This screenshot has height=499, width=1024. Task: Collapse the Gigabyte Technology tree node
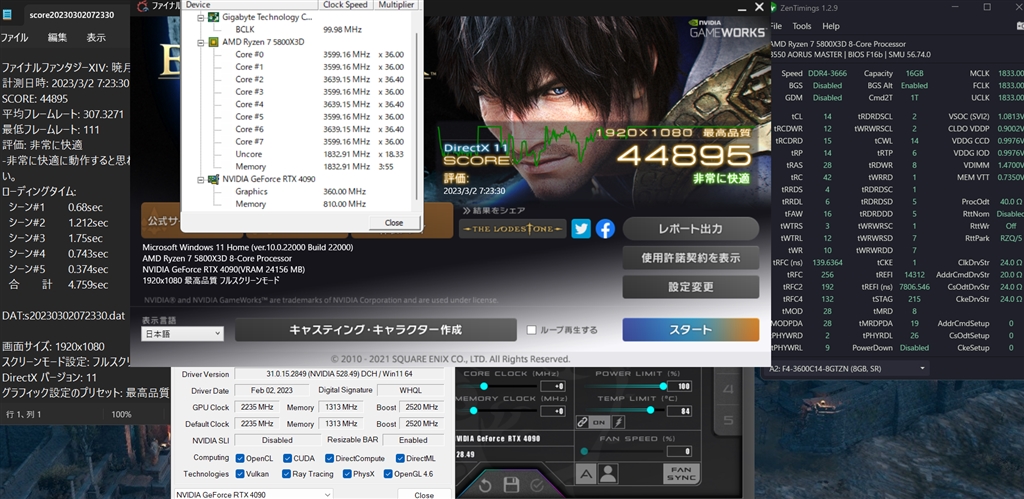[x=202, y=17]
